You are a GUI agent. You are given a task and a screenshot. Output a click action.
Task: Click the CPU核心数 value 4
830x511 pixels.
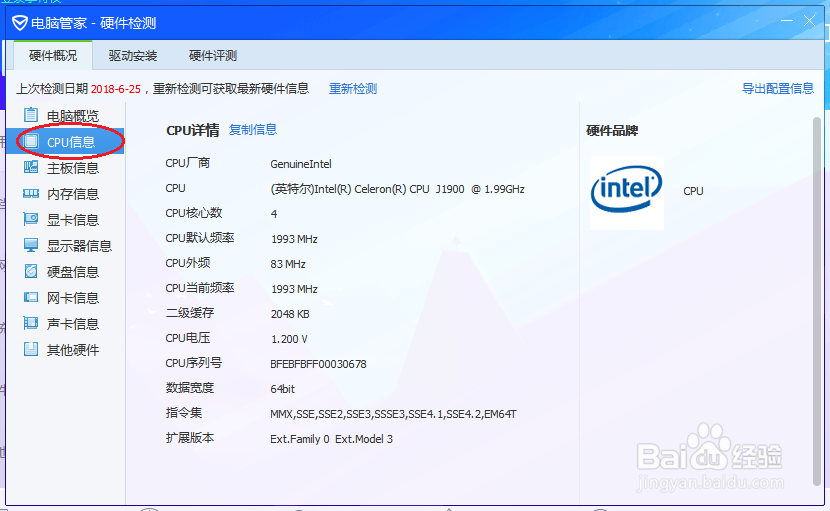coord(274,214)
